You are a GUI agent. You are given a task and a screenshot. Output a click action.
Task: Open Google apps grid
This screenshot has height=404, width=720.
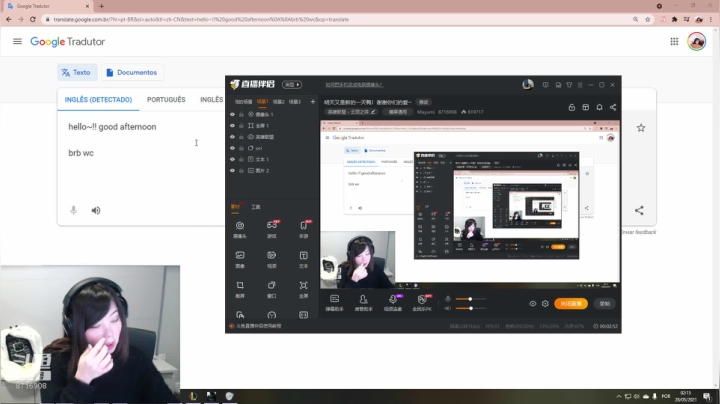[x=674, y=42]
